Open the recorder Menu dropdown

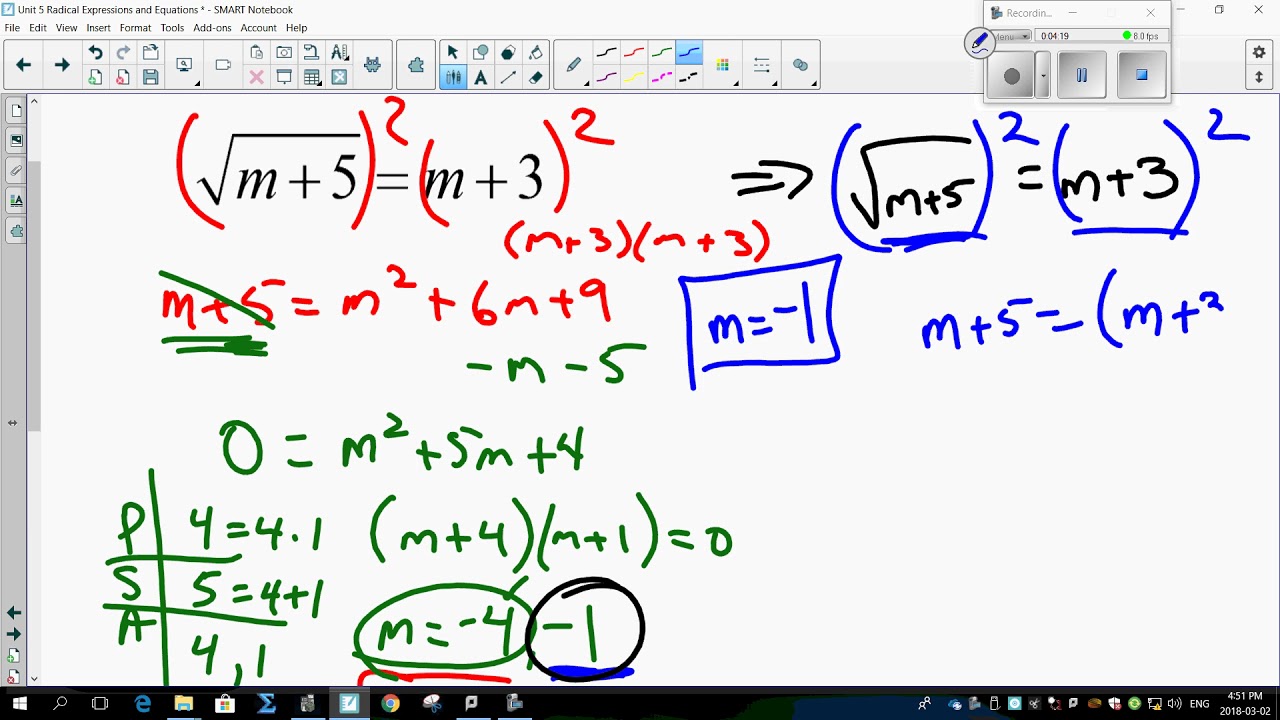pyautogui.click(x=1012, y=37)
